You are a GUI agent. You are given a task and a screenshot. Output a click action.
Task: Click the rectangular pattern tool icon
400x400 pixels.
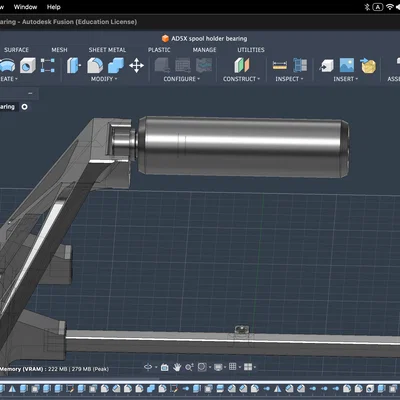click(x=47, y=65)
